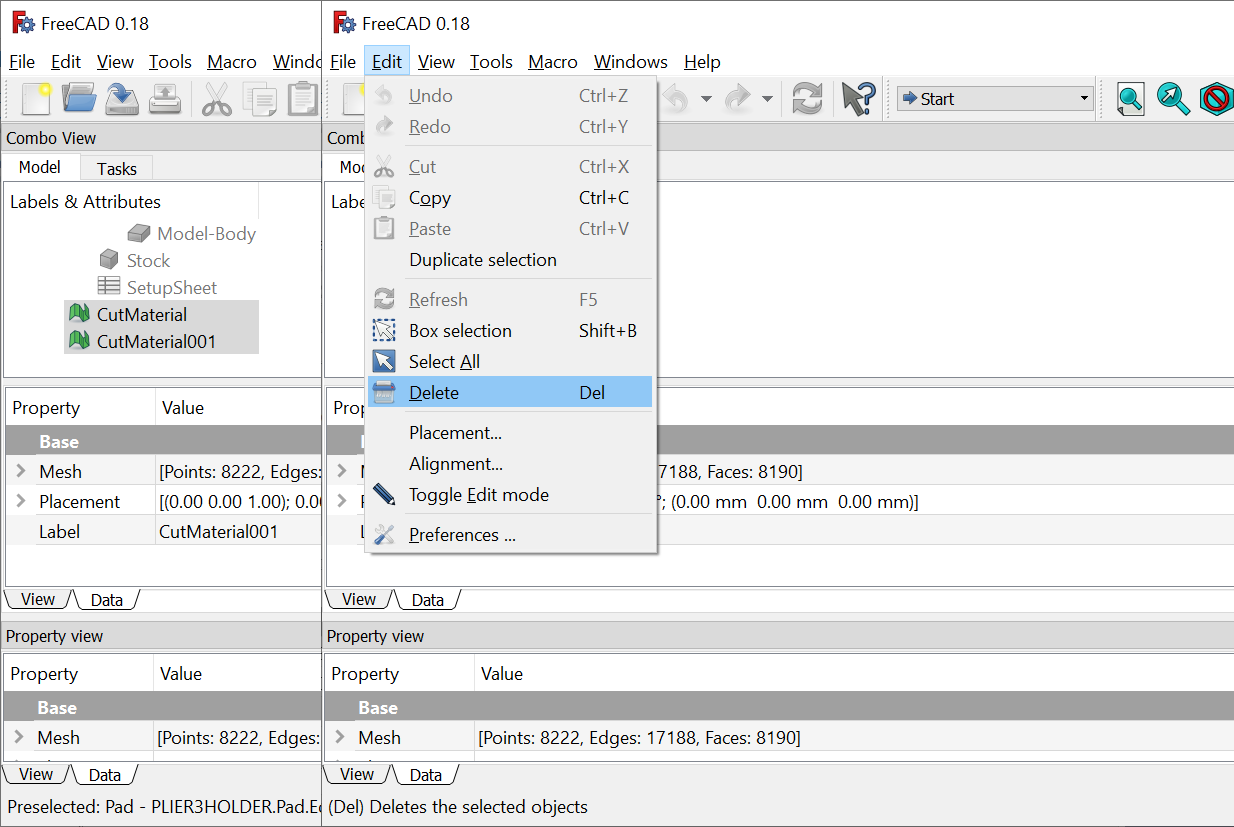
Task: Click the Preferences tools icon
Action: [384, 535]
